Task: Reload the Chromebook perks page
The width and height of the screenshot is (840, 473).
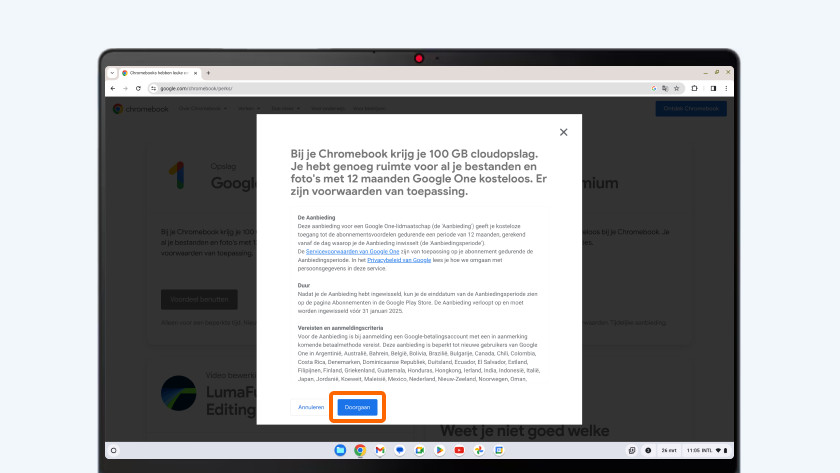Action: (x=138, y=88)
